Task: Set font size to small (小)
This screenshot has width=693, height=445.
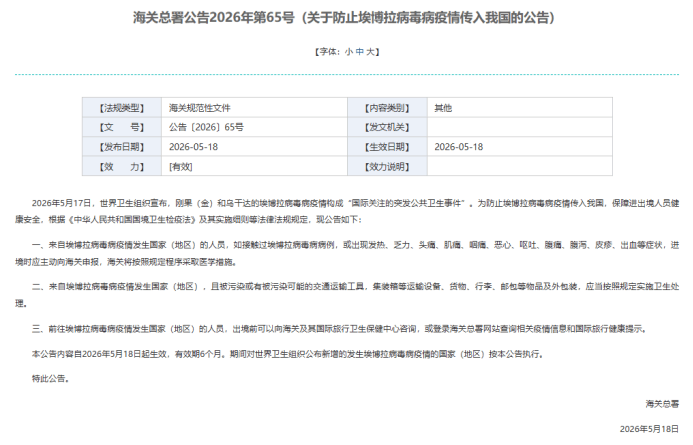Action: 349,52
